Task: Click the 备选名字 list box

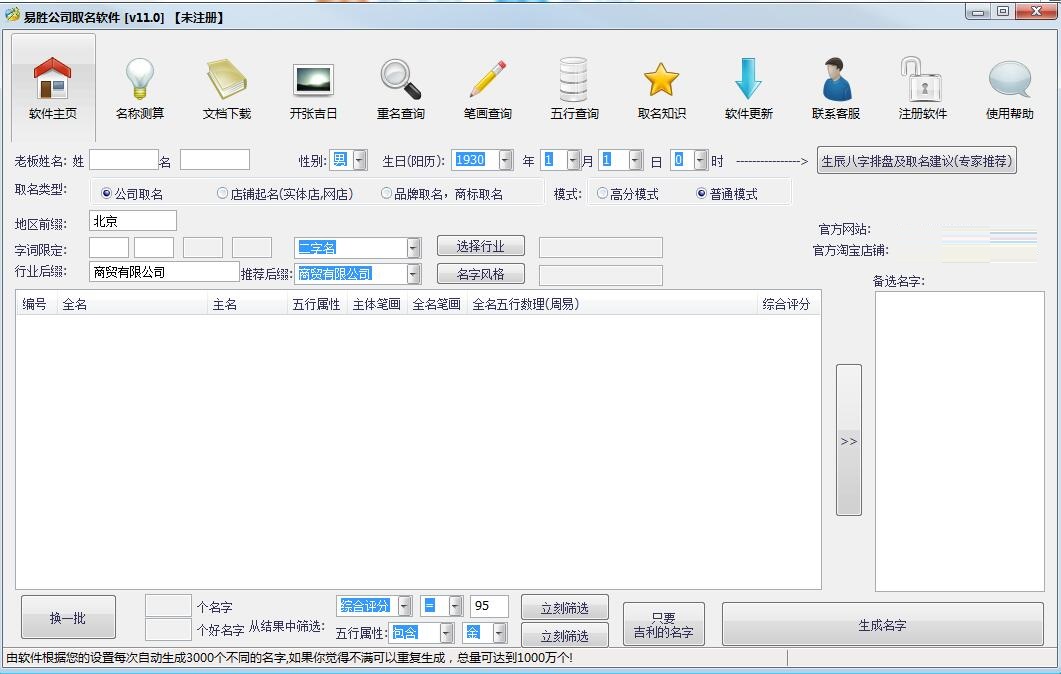Action: tap(960, 441)
